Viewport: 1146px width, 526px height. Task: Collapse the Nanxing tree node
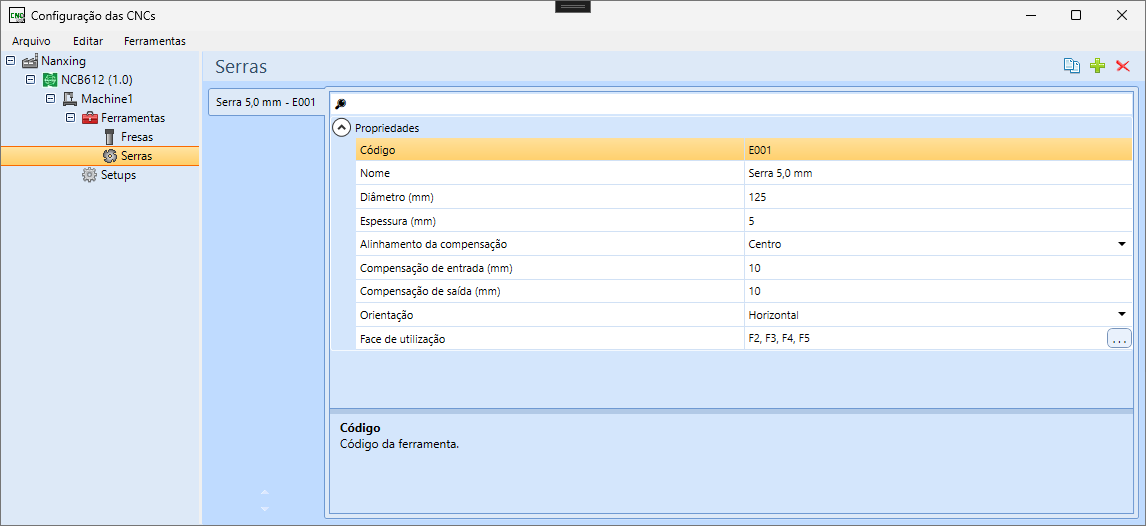[x=10, y=61]
